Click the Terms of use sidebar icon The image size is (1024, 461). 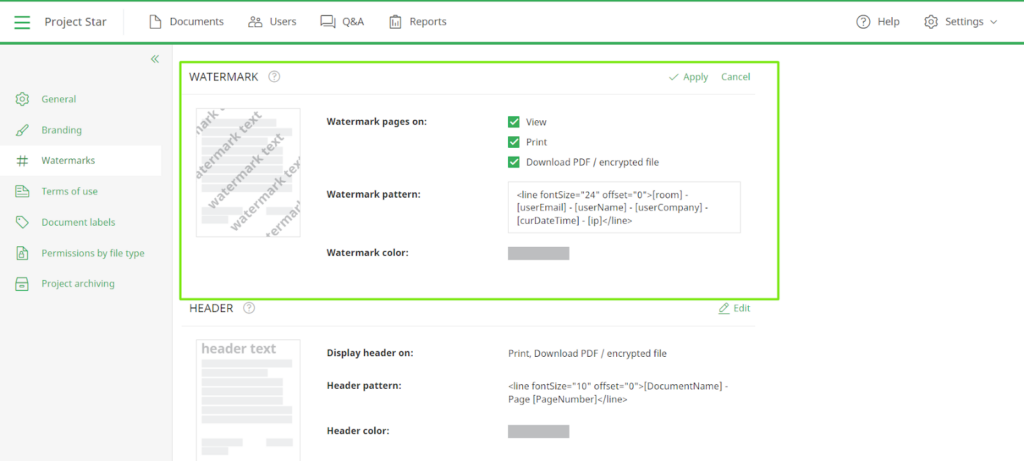22,191
